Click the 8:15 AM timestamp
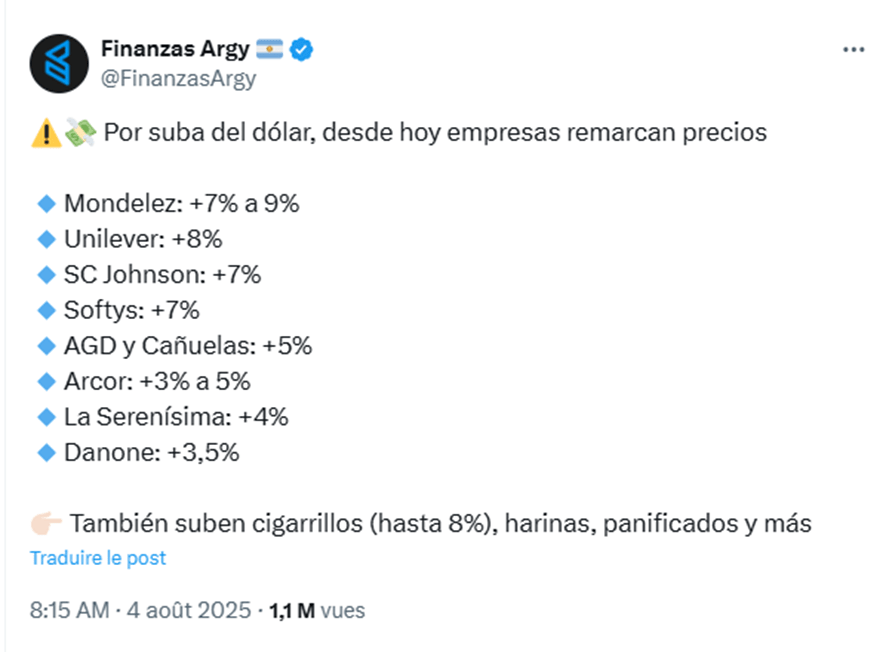Screen dimensions: 886x652 click(69, 610)
